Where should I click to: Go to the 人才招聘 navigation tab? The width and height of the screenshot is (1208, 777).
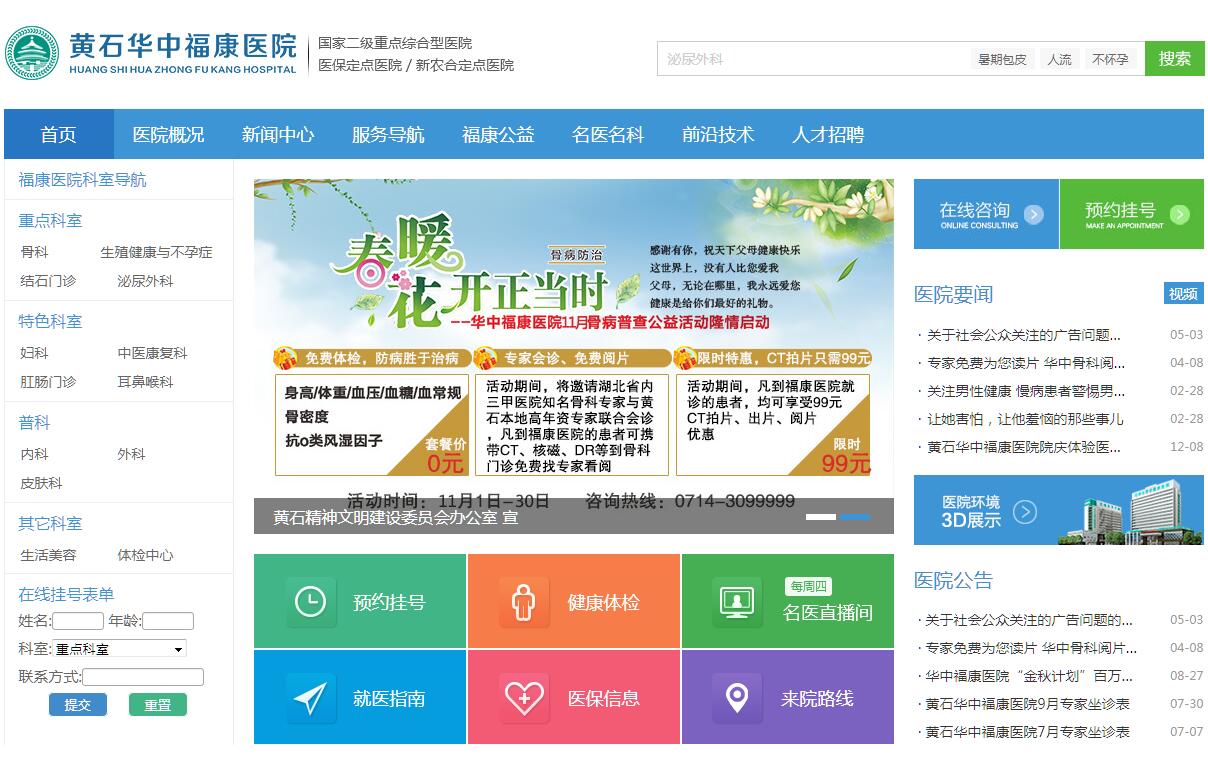tap(828, 135)
